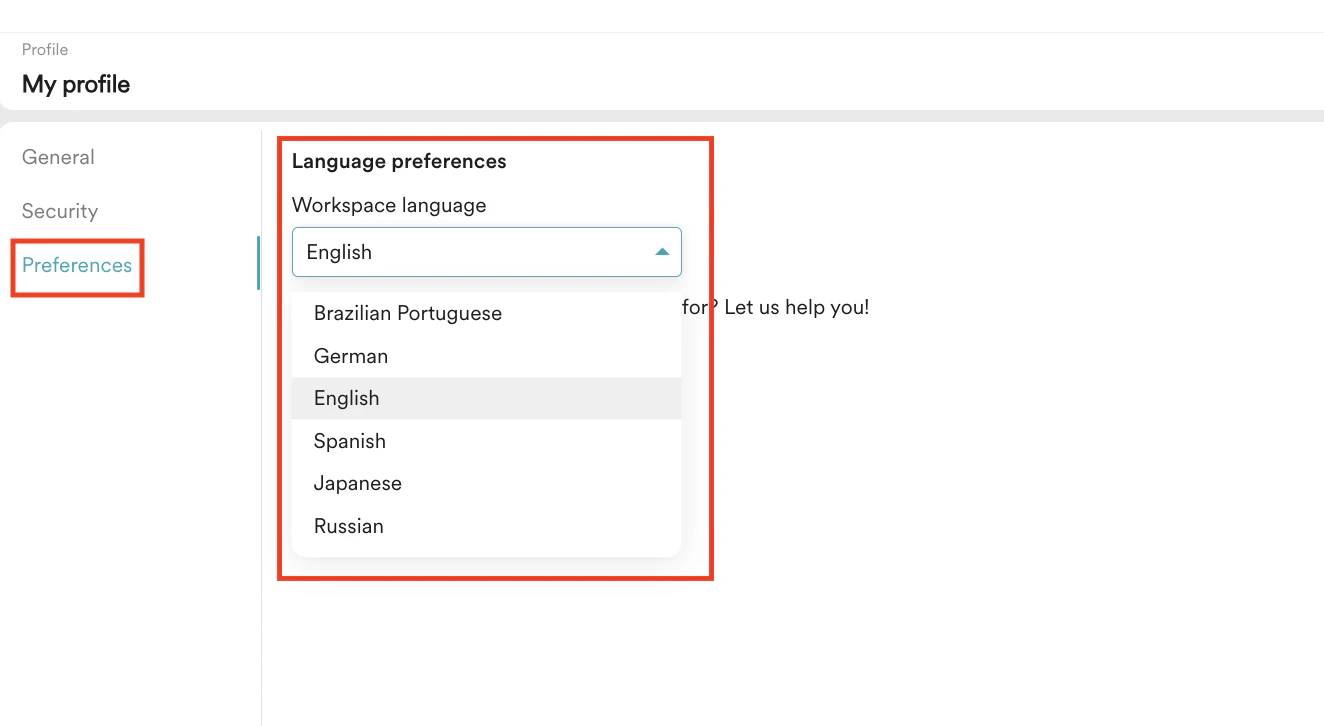
Task: Click the My profile page title
Action: point(75,84)
